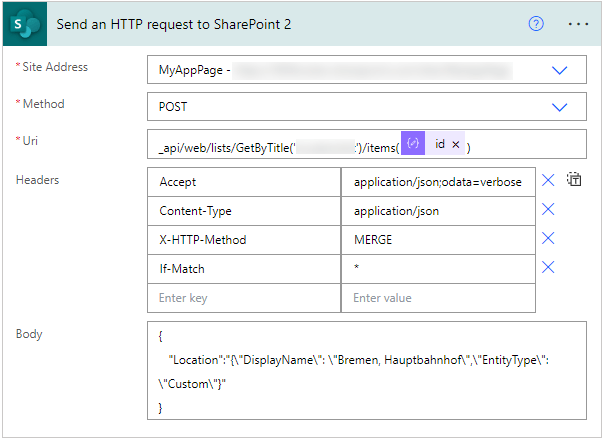Click the Body label
The height and width of the screenshot is (443, 604).
coord(29,334)
